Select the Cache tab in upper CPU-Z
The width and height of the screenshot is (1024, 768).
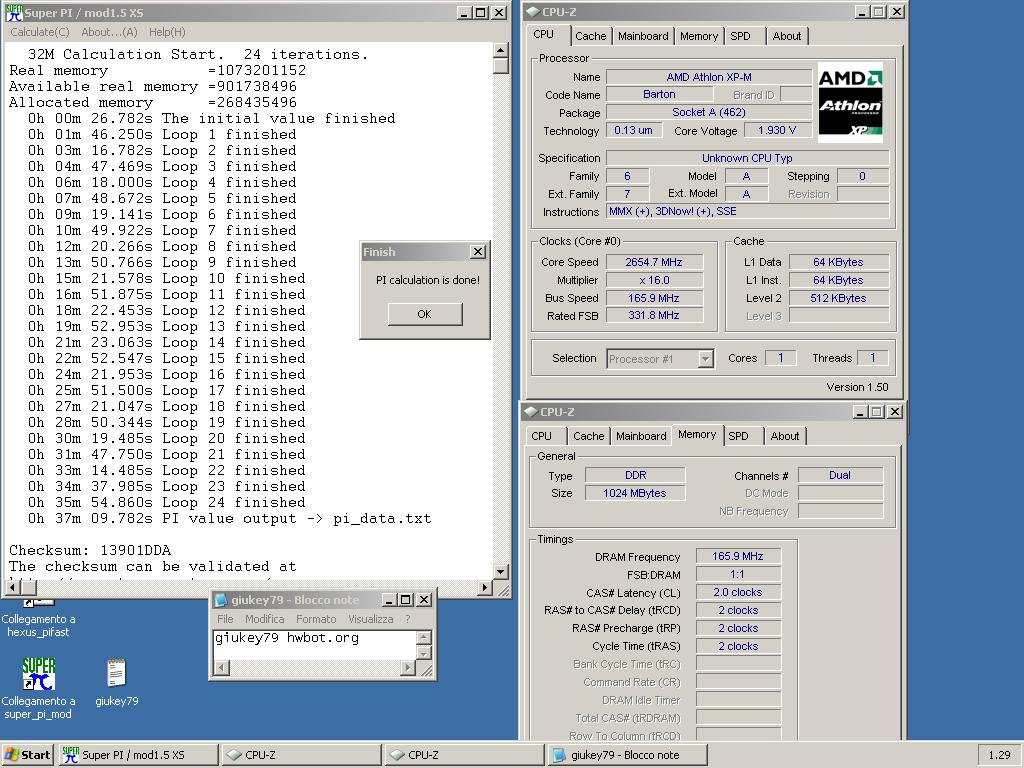pos(590,37)
